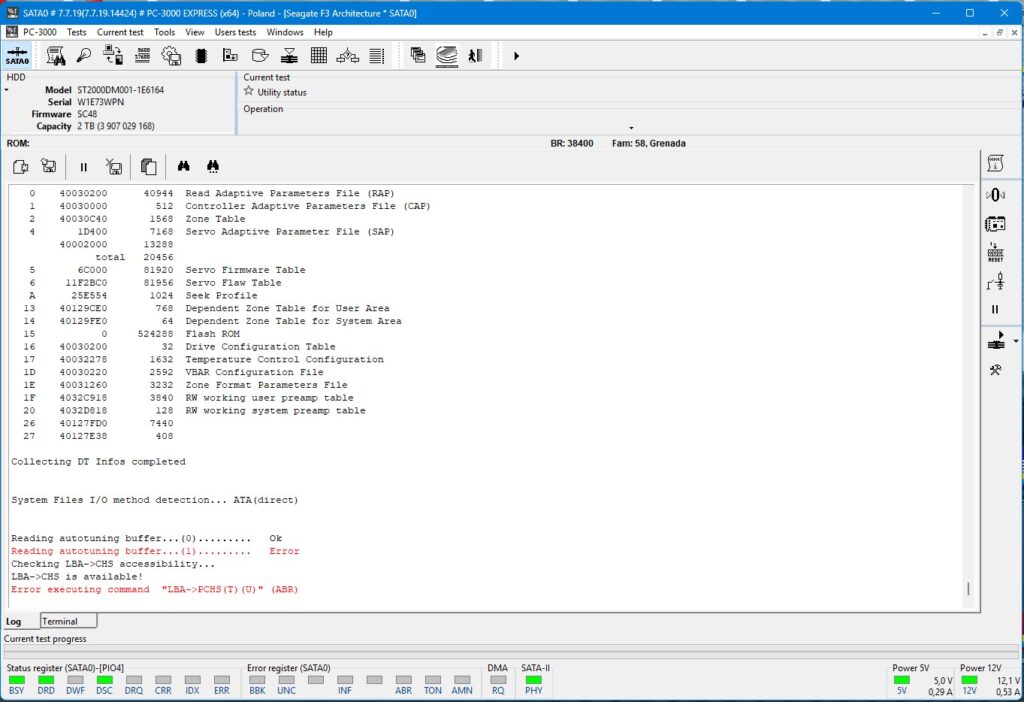Select the Log tab
Viewport: 1024px width, 702px height.
(x=14, y=622)
